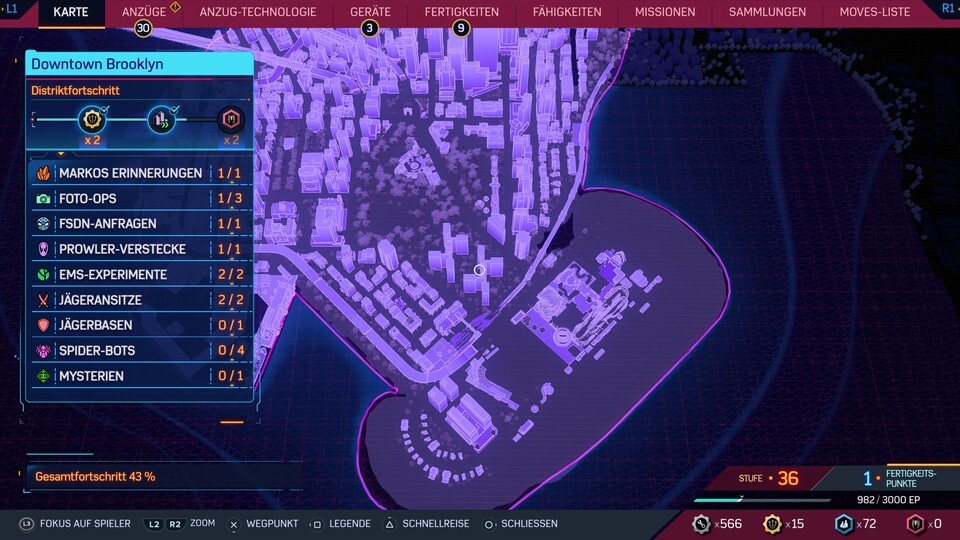Select the SPIDER-BOTS row
This screenshot has width=960, height=540.
click(140, 351)
